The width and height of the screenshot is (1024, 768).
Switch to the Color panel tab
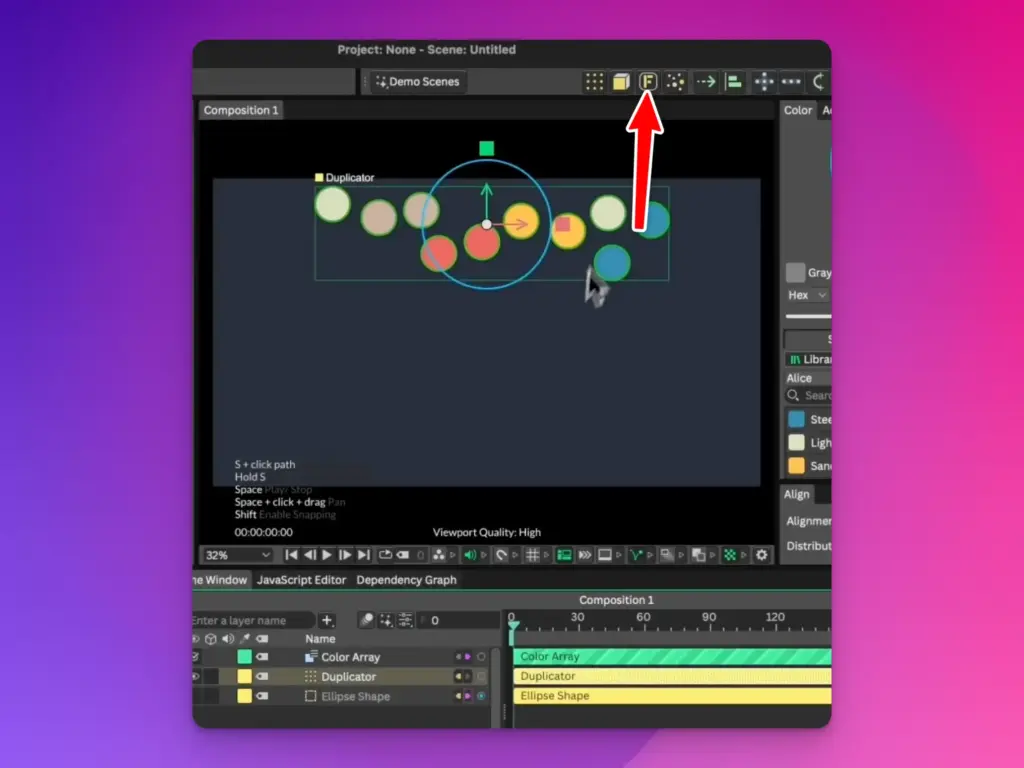[x=797, y=110]
